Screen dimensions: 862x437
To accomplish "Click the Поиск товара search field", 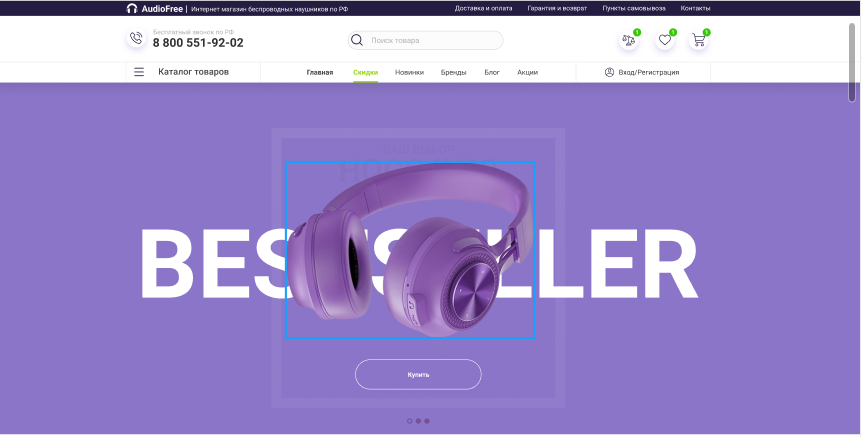I will click(x=426, y=40).
